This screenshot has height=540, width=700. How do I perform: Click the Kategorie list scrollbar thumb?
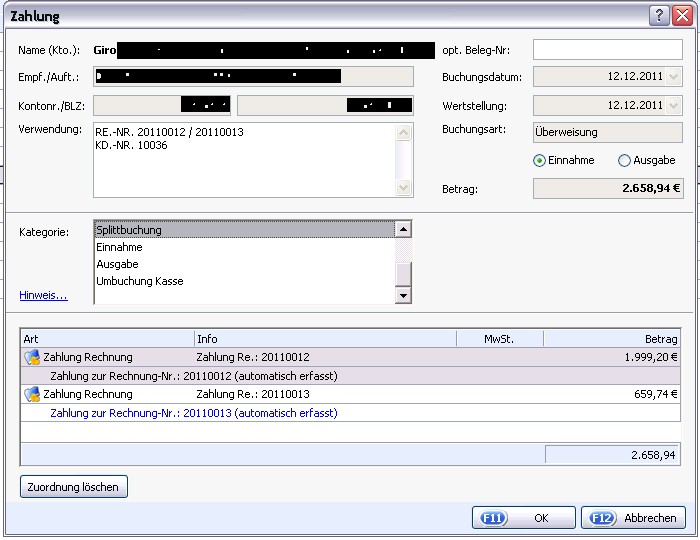coord(403,274)
